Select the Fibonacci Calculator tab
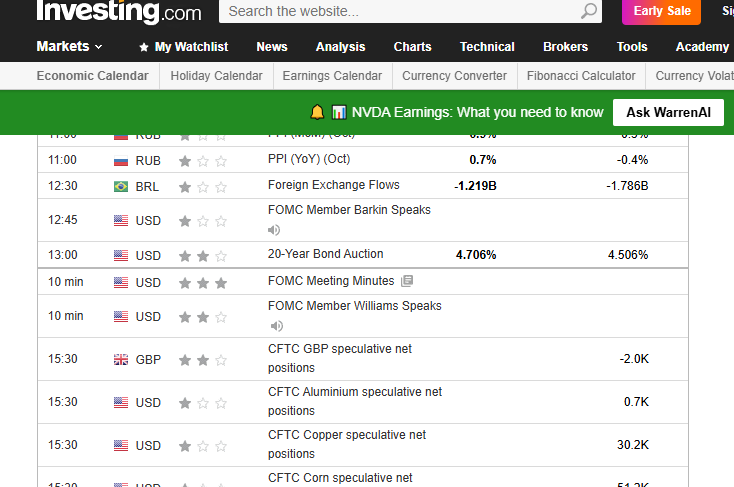This screenshot has width=734, height=487. pos(581,75)
